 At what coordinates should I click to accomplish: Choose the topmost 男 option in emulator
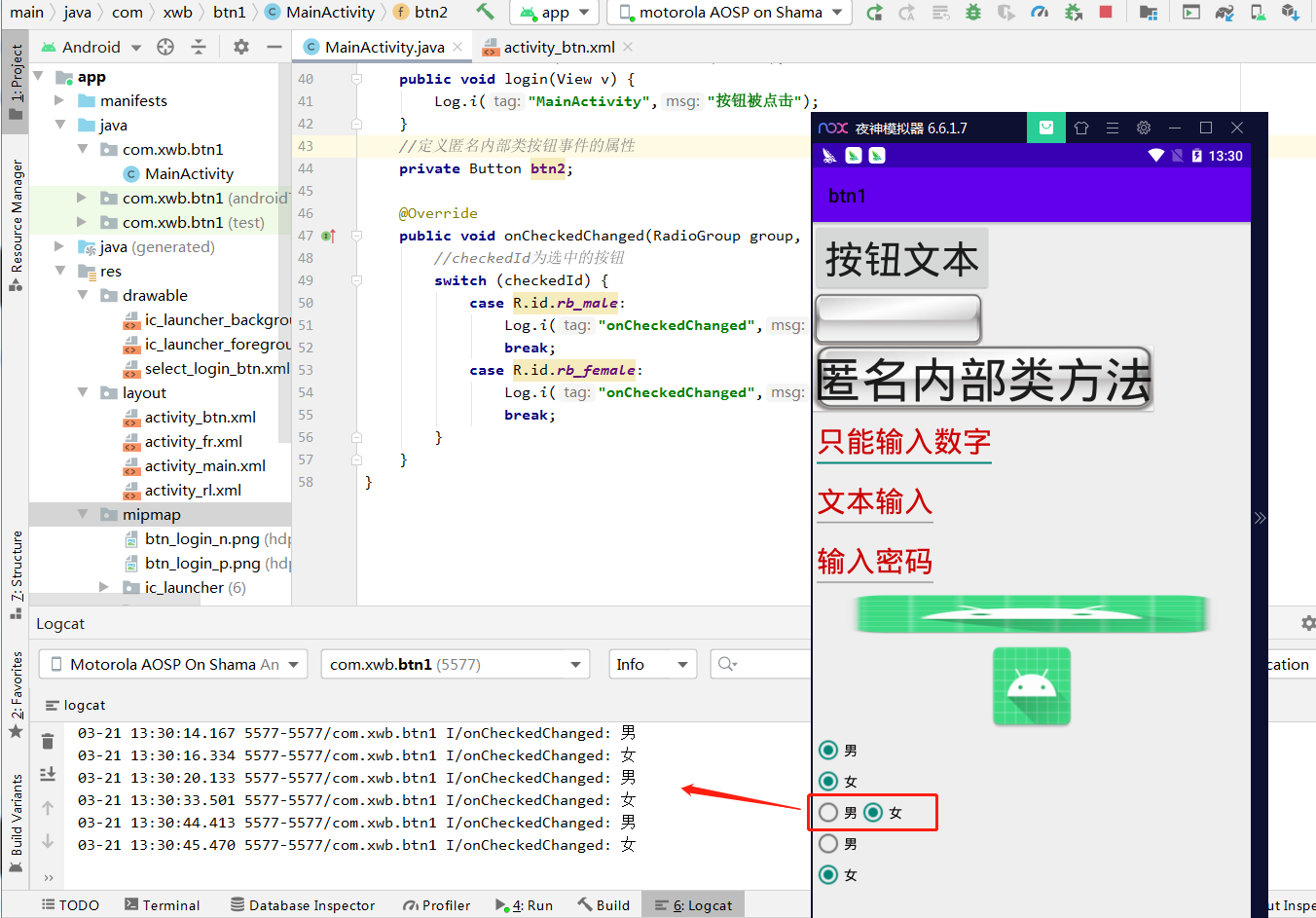coord(828,751)
